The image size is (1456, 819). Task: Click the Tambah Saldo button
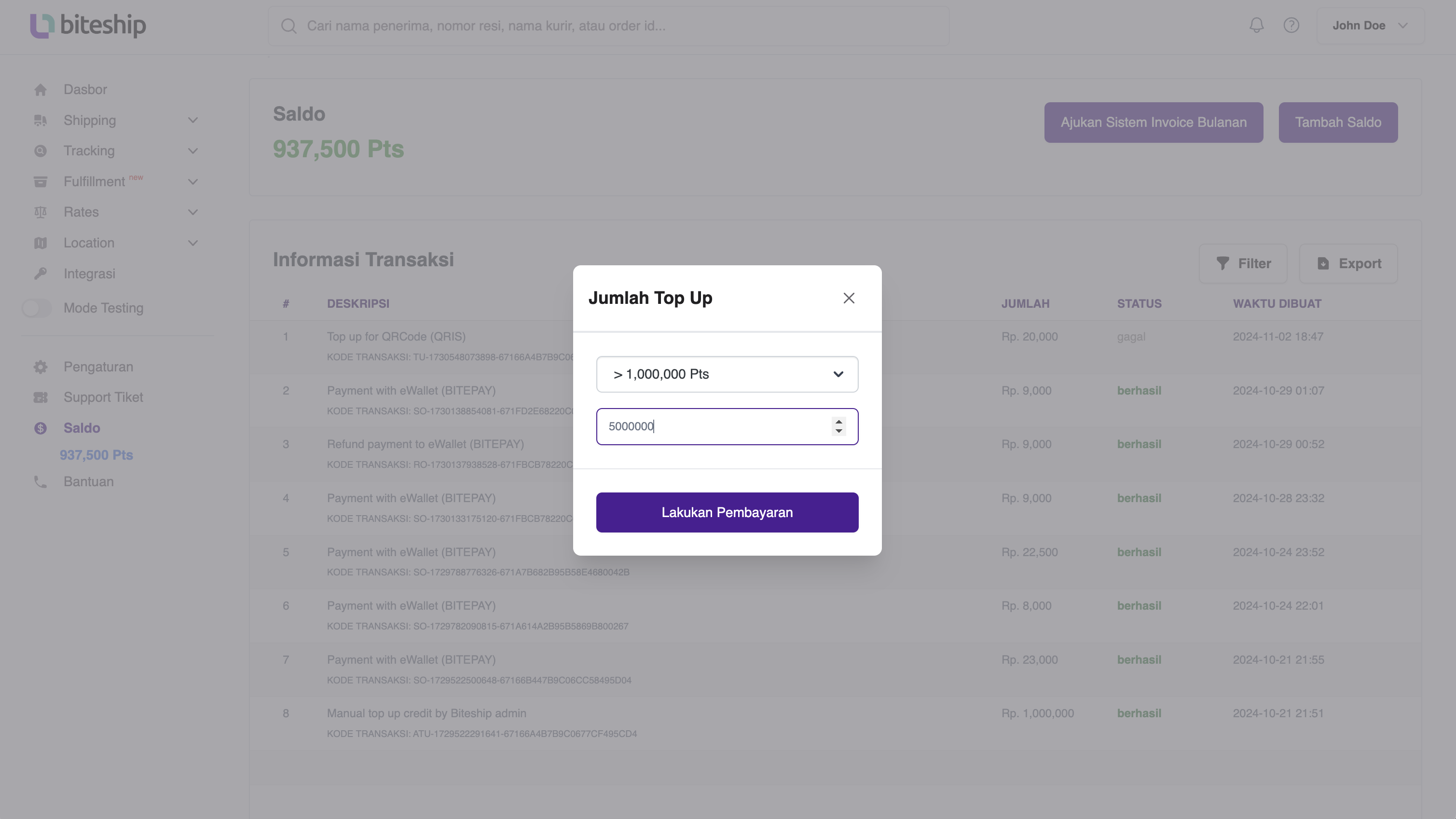coord(1338,122)
